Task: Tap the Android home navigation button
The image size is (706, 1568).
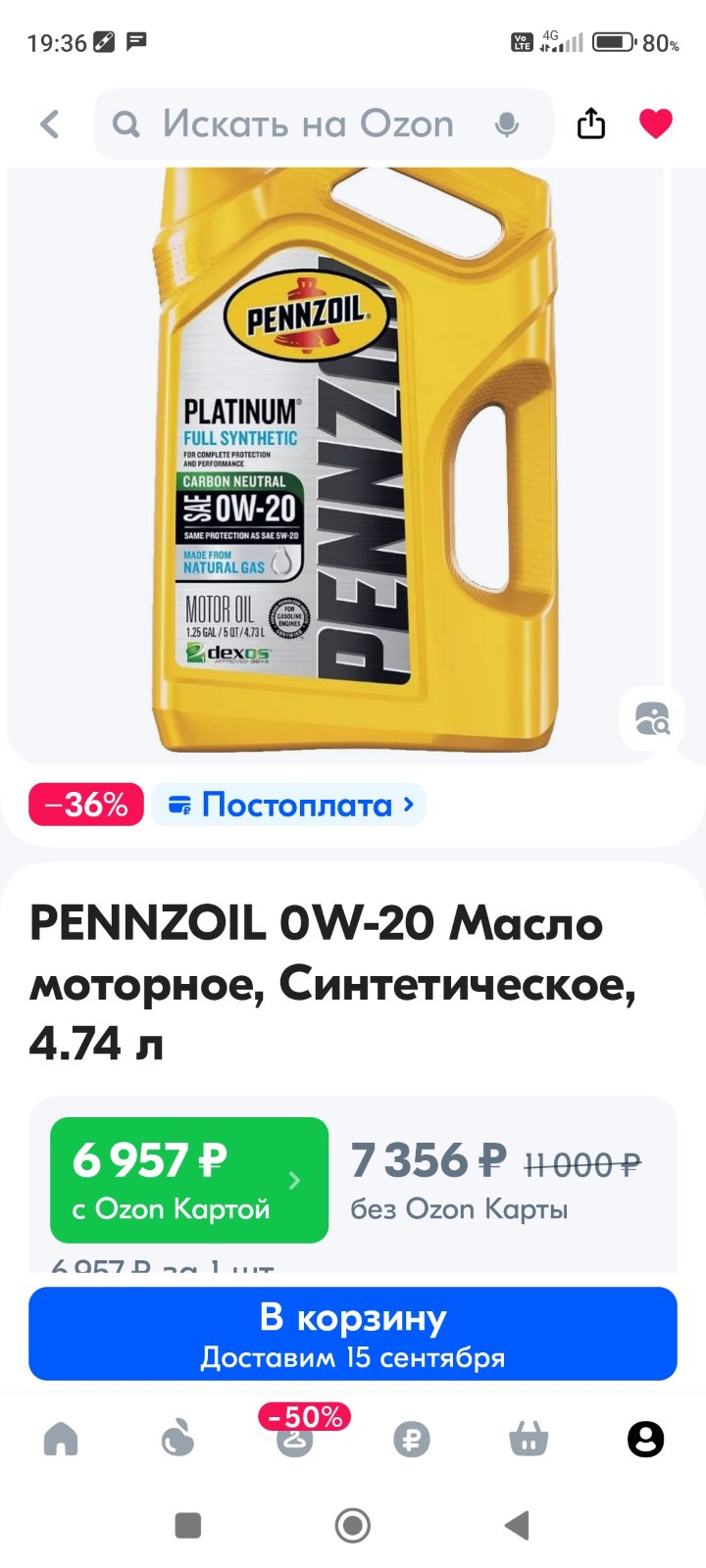Action: [353, 1525]
